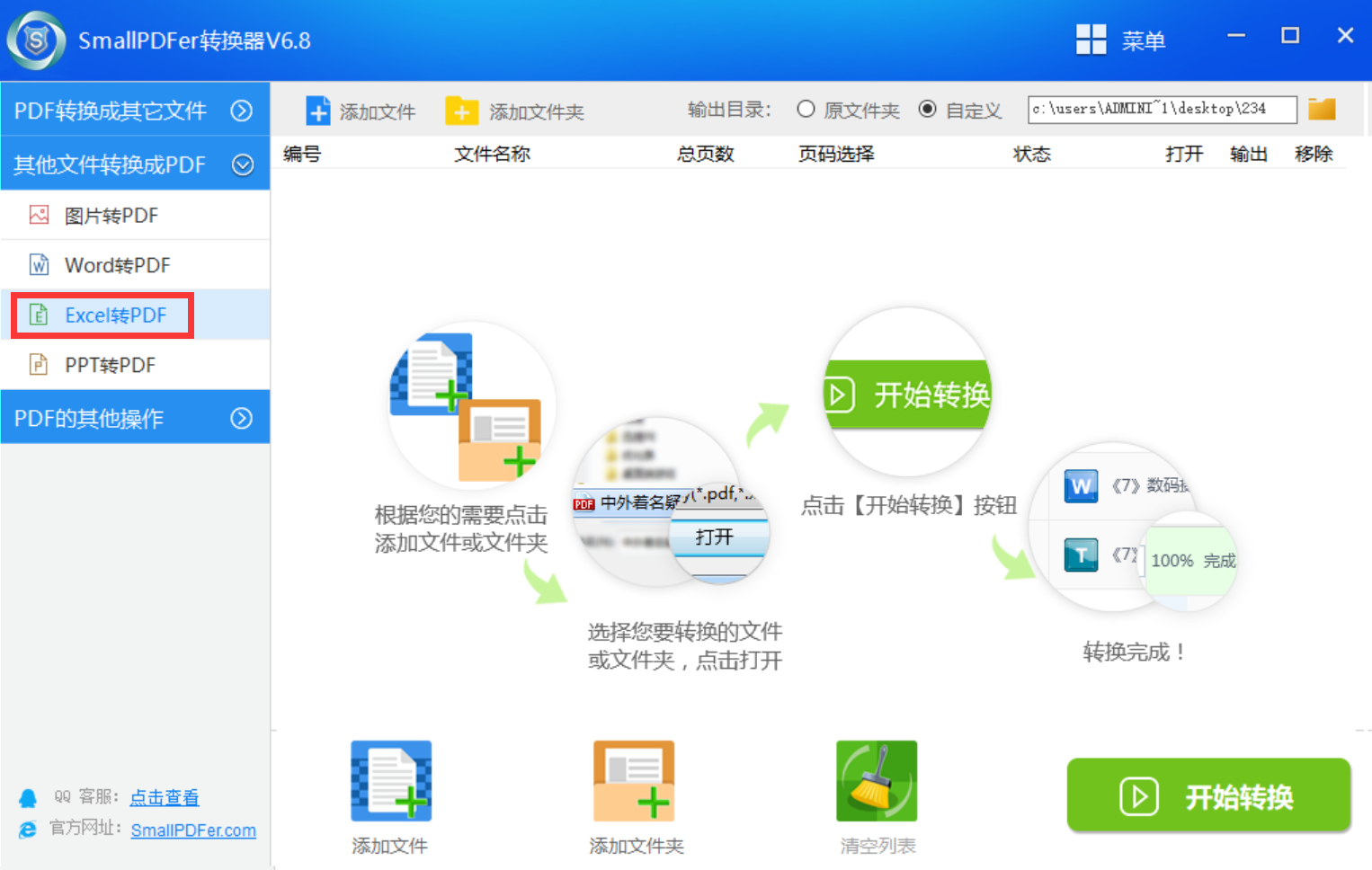Click the output directory path field
Screen dimensions: 1372x870
[1163, 109]
